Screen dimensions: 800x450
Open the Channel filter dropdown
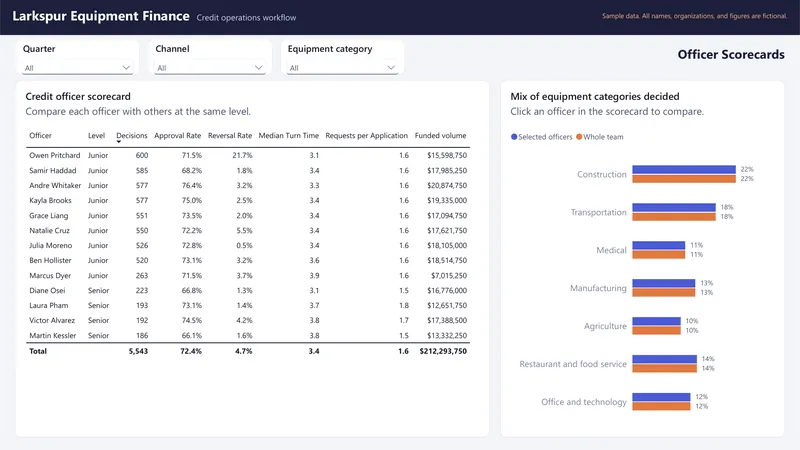(x=209, y=67)
